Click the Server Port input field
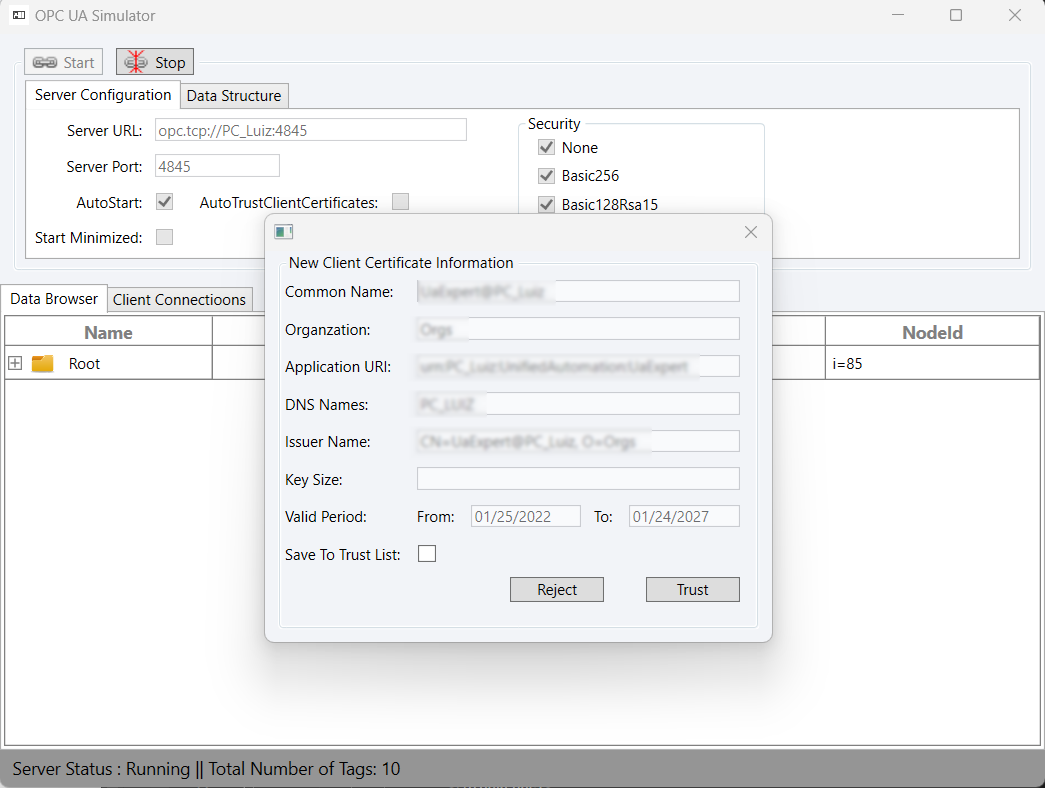The height and width of the screenshot is (788, 1045). [x=217, y=166]
